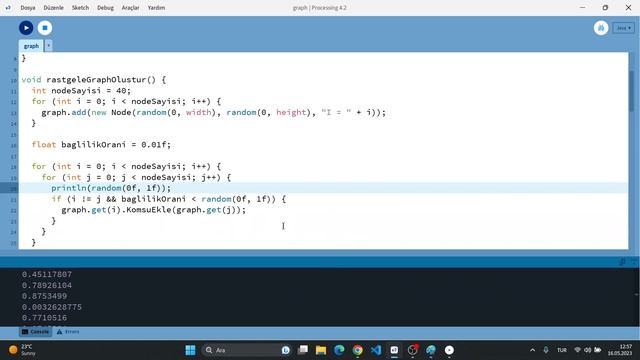This screenshot has width=640, height=360.
Task: Open the weather widget 23°C Sunny
Action: (22, 350)
